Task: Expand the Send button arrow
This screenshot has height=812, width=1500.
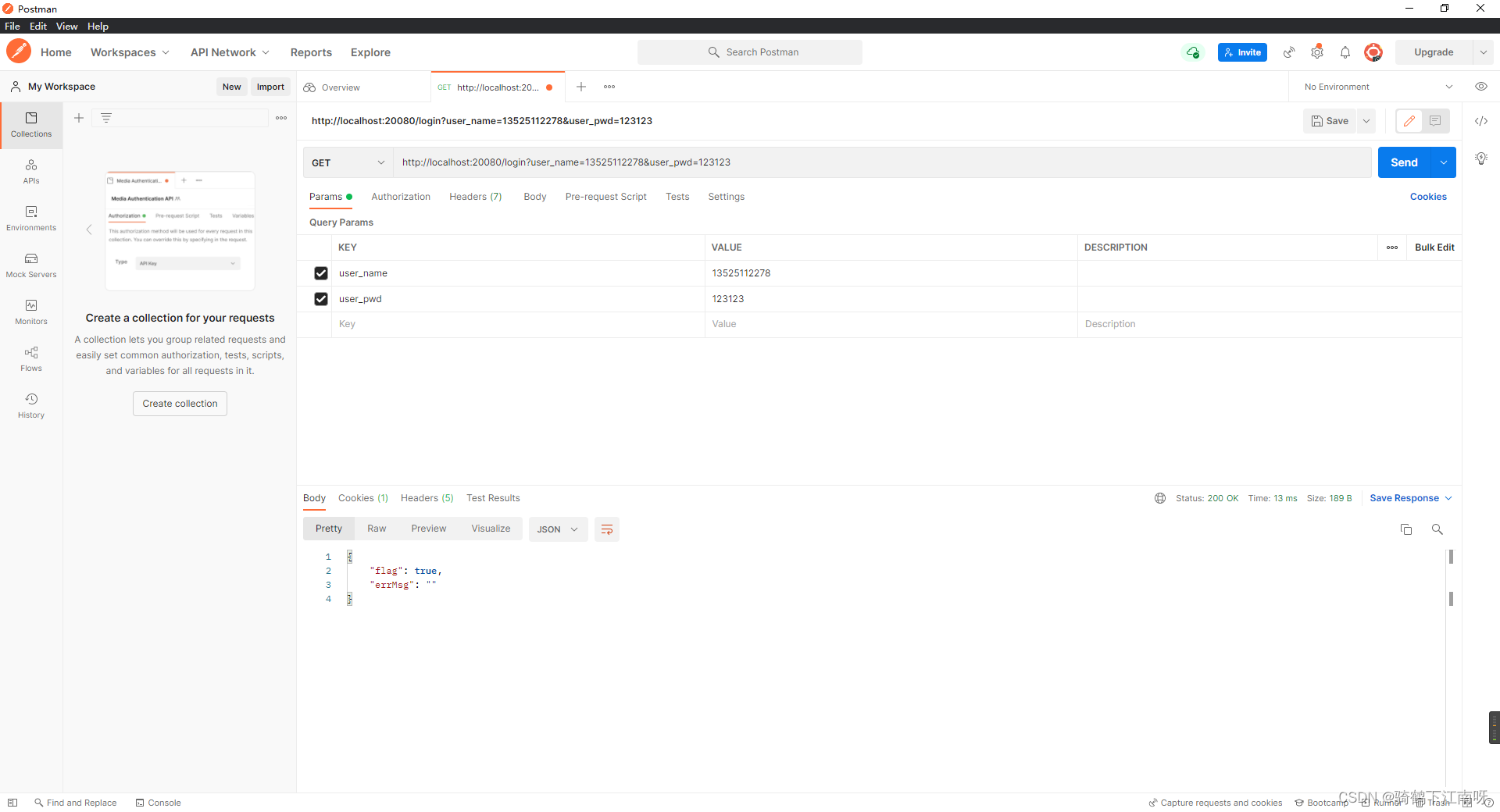Action: click(1444, 162)
